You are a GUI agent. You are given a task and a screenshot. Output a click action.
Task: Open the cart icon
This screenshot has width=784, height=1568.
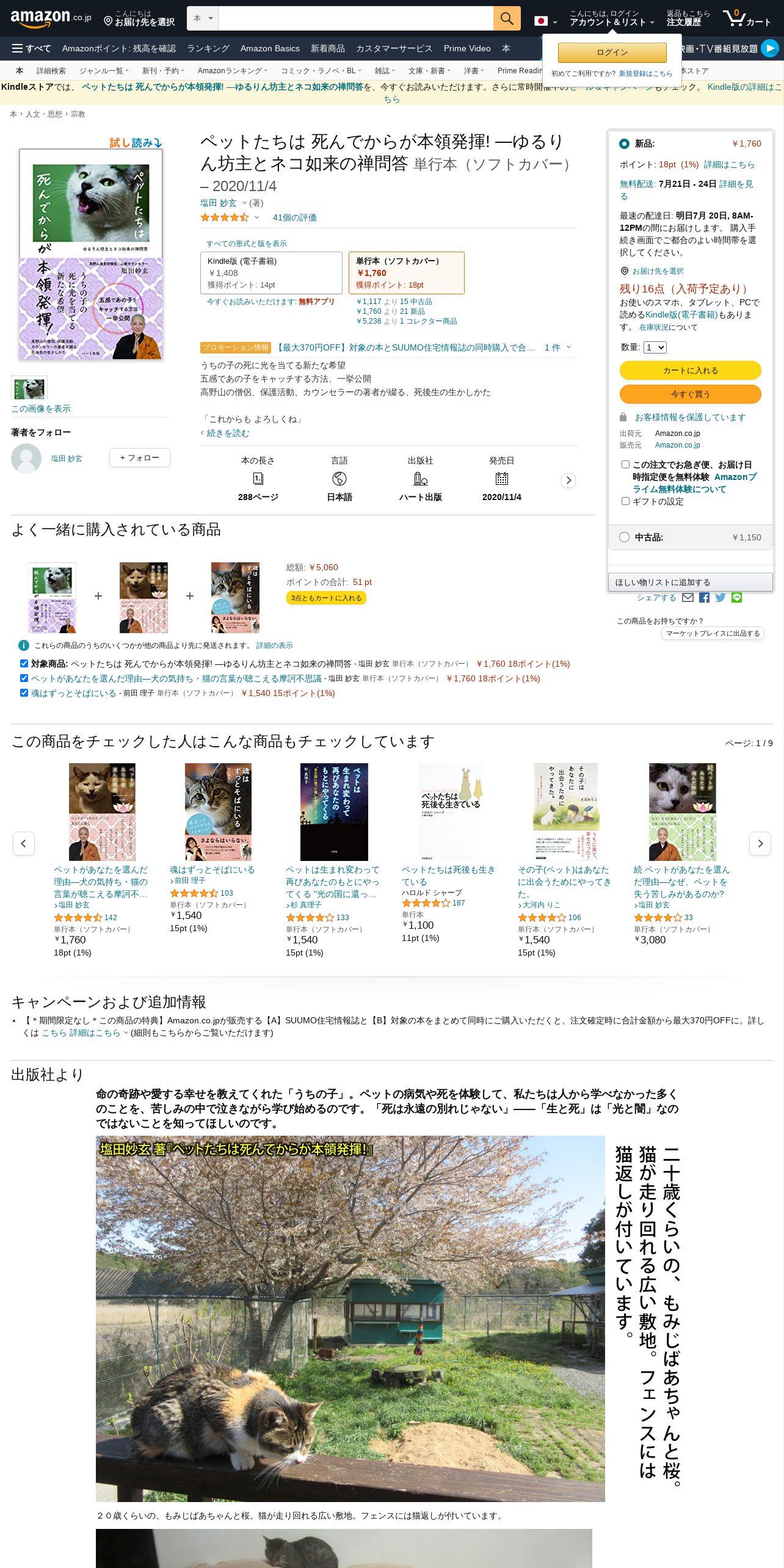[746, 18]
